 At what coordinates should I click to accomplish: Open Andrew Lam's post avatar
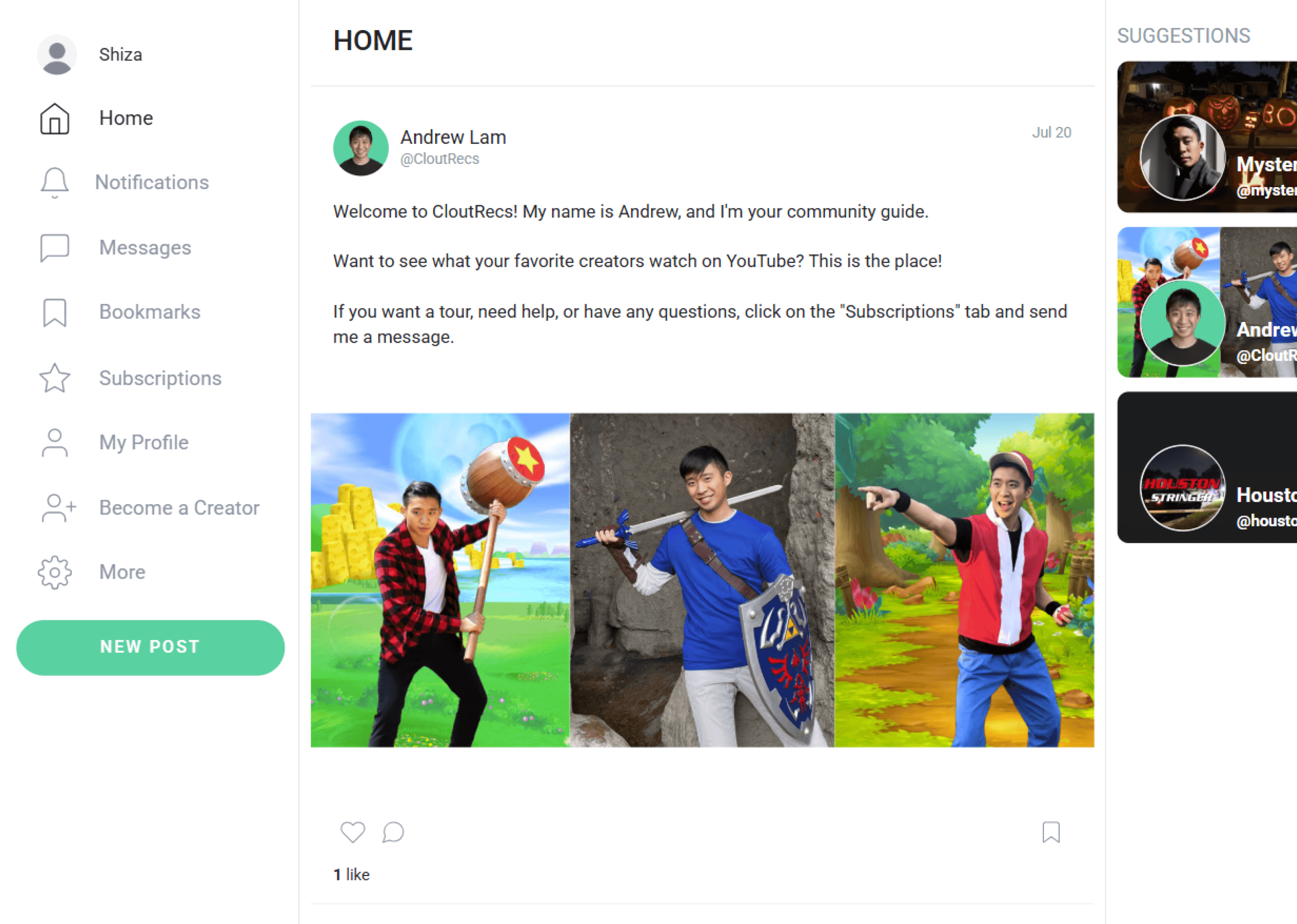pos(361,148)
